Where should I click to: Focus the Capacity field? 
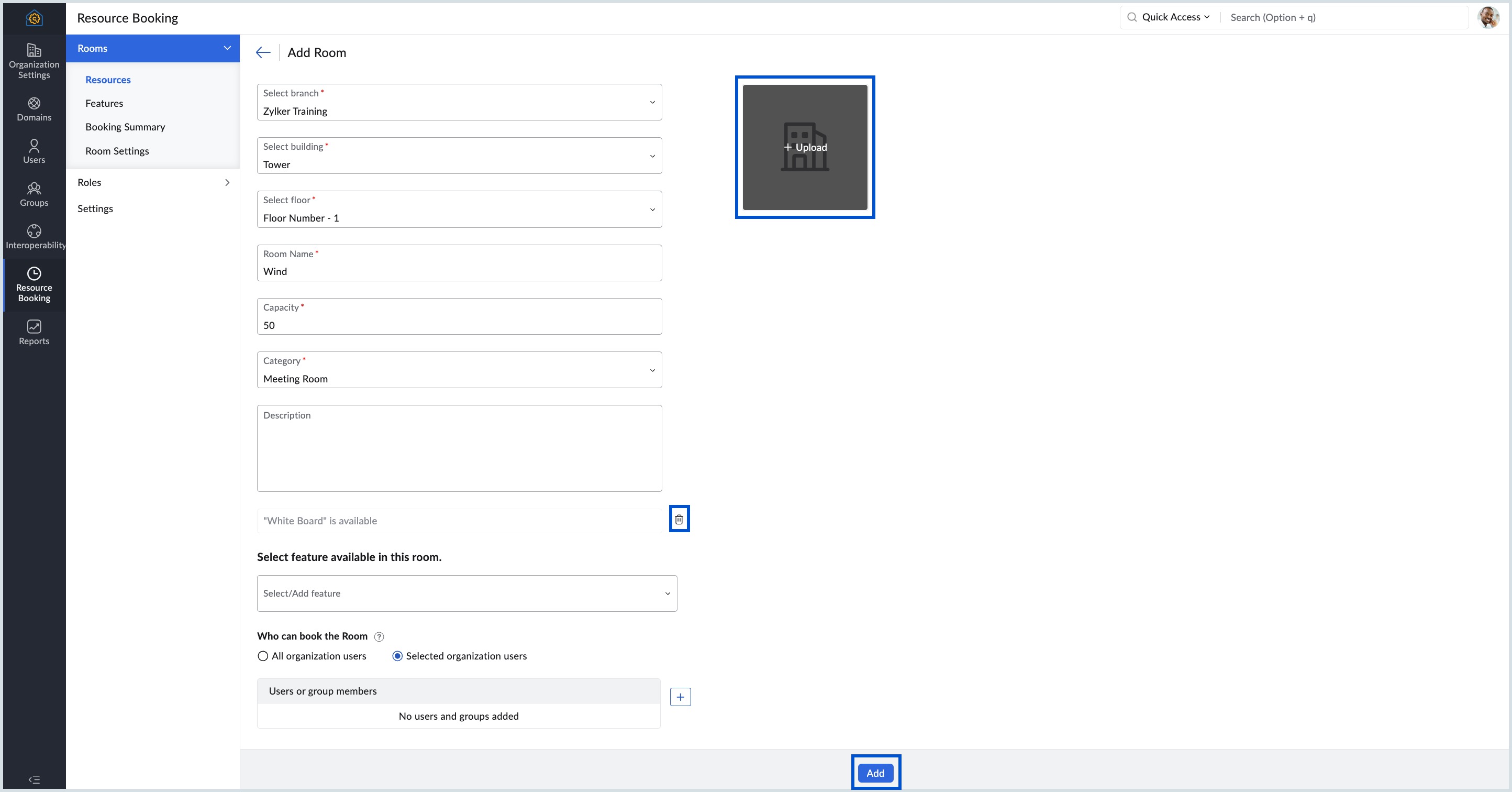point(460,316)
